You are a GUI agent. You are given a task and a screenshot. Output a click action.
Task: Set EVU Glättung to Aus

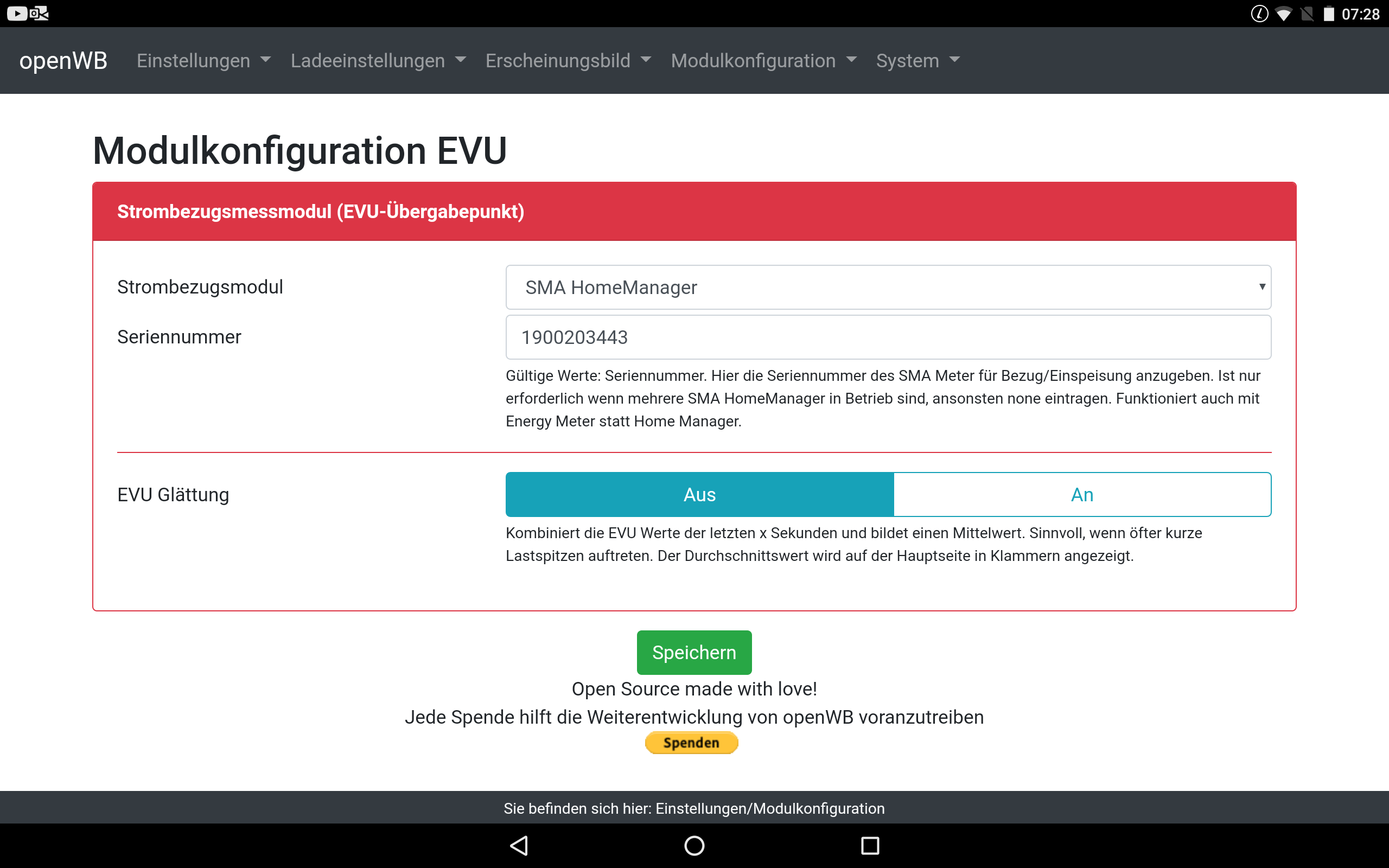pos(699,494)
